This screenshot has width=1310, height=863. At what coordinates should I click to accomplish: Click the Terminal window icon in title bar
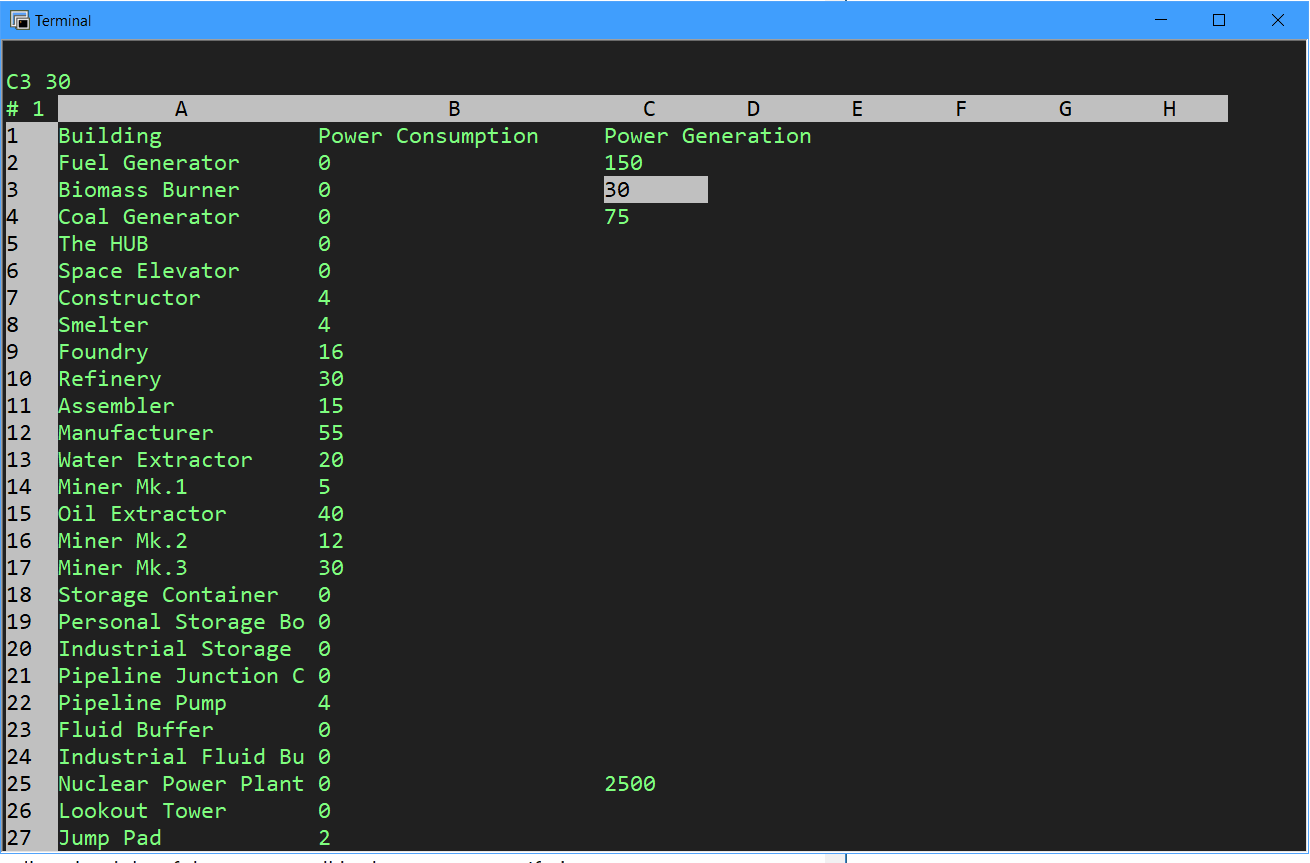click(19, 20)
